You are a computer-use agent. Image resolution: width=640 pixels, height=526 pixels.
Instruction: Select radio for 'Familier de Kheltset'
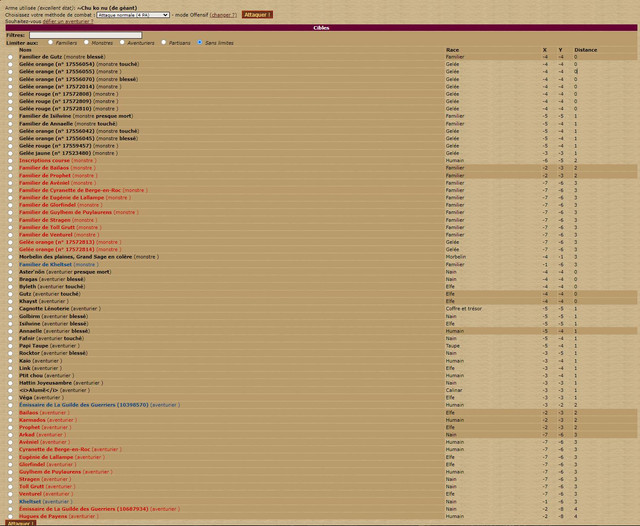10,265
